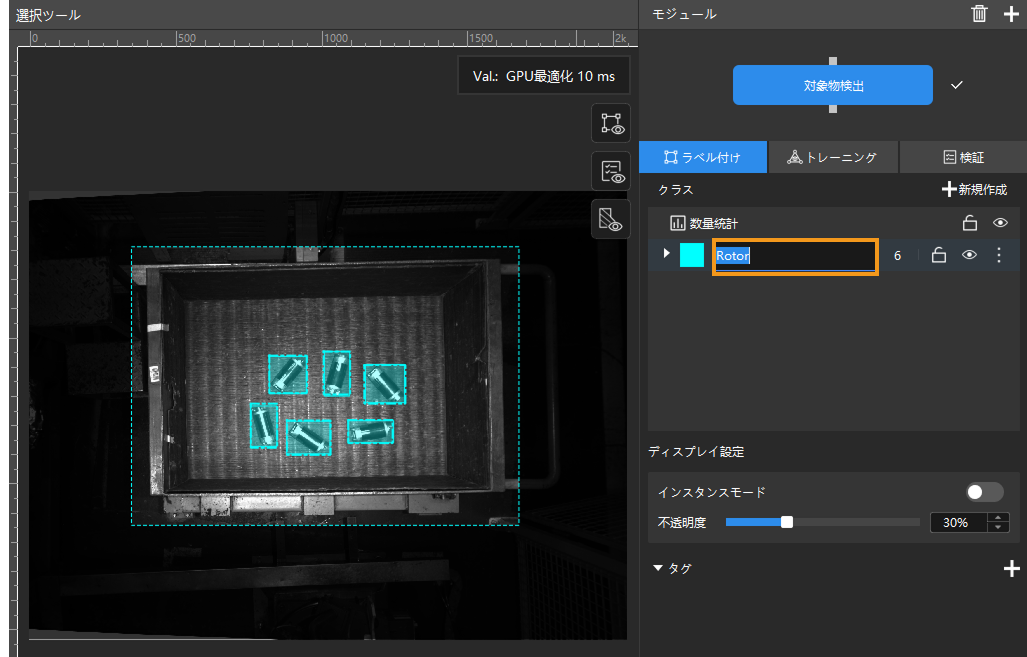
Task: Collapse the タグ section
Action: point(658,568)
